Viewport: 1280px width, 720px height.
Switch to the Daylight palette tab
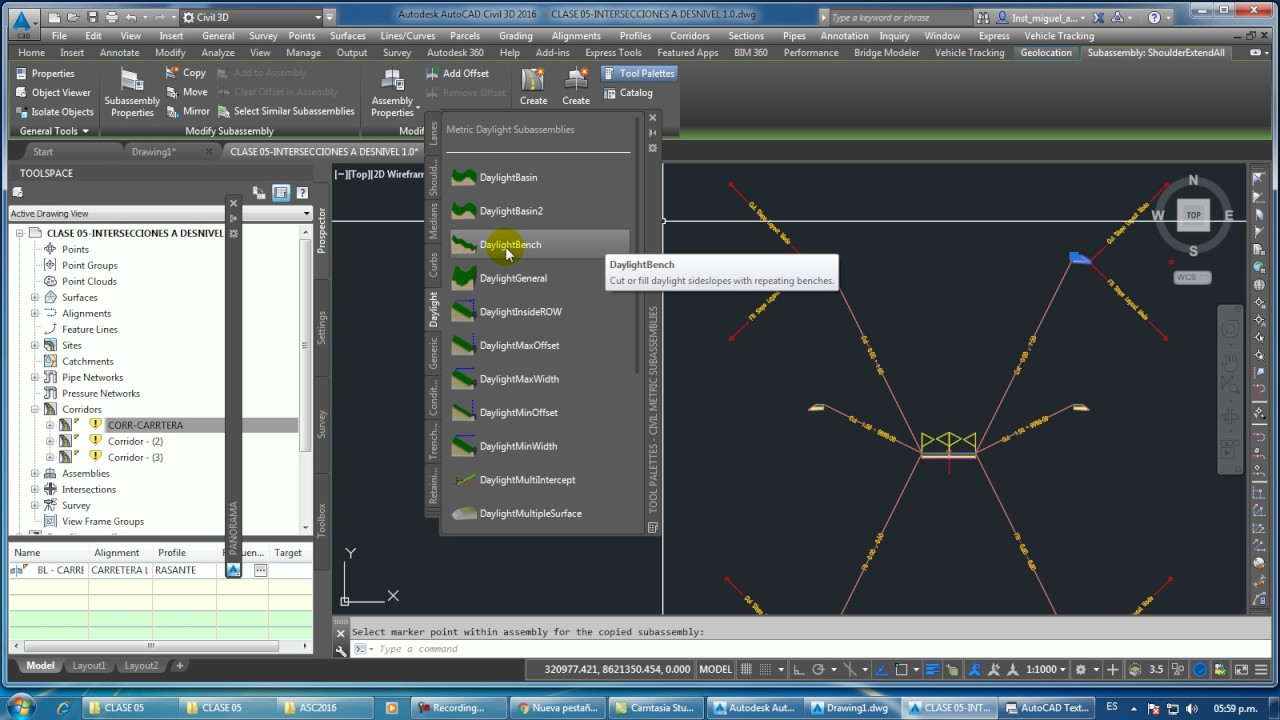point(434,309)
